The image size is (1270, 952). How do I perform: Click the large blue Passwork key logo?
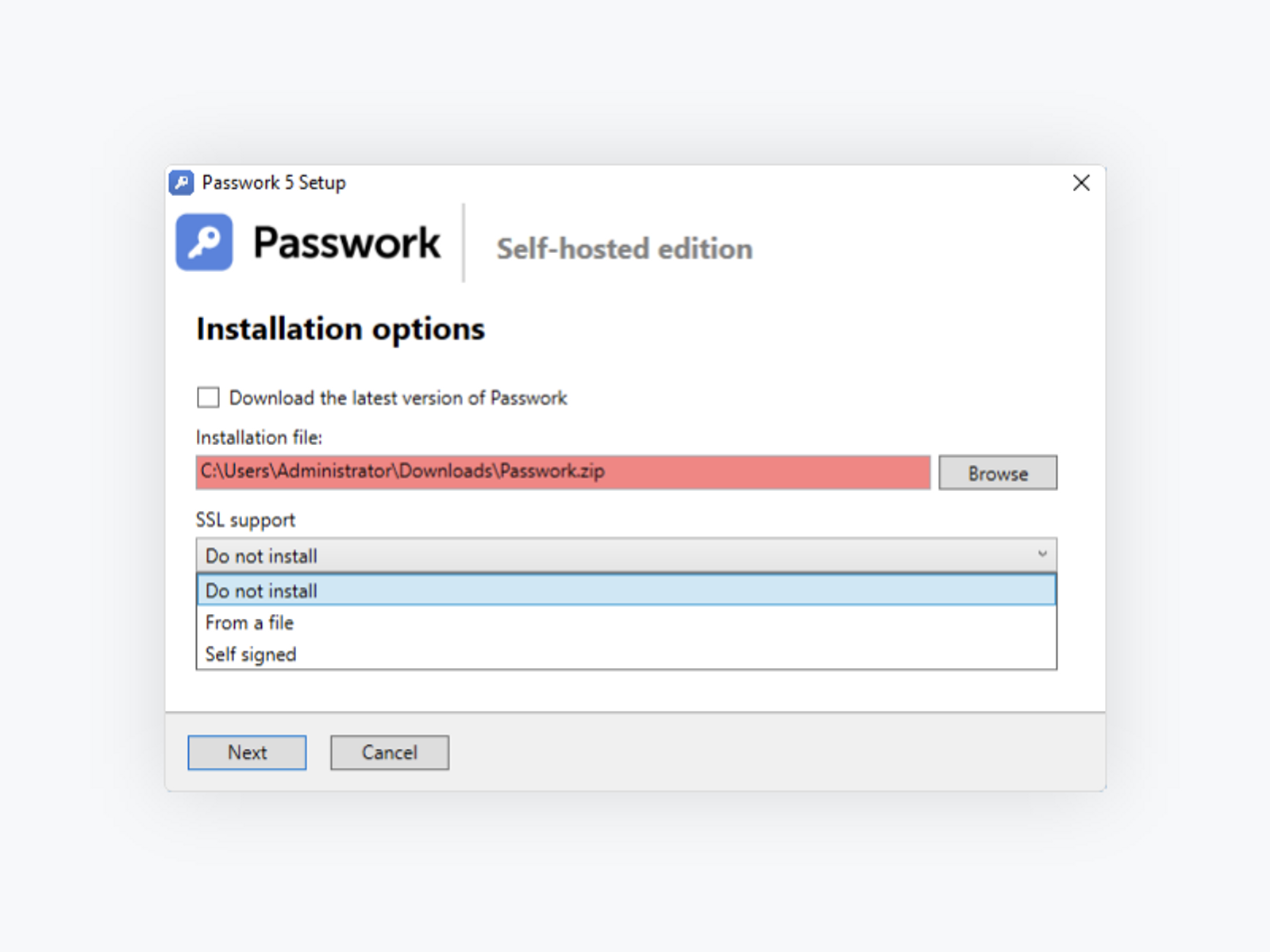tap(204, 242)
